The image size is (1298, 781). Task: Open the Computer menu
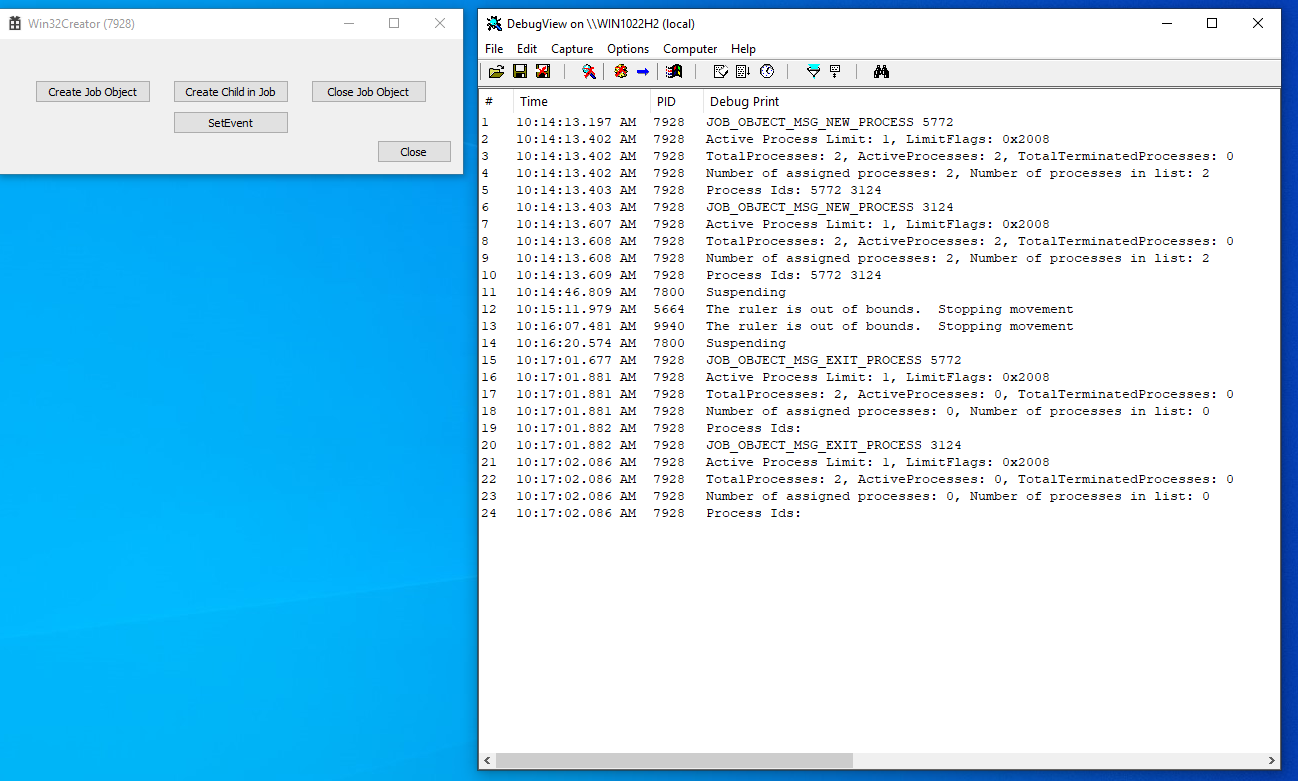pyautogui.click(x=690, y=49)
